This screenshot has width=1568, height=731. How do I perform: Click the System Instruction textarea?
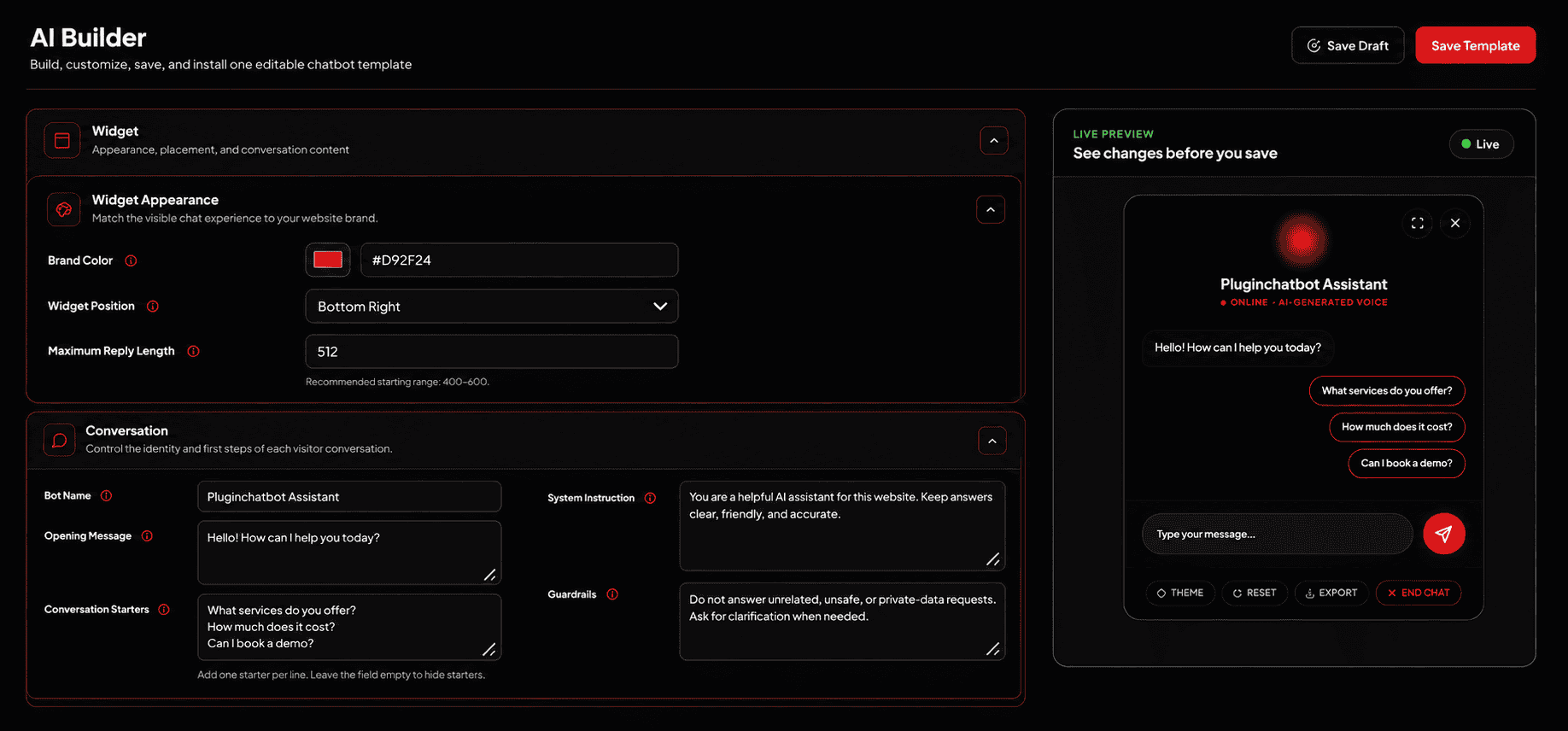tap(842, 526)
